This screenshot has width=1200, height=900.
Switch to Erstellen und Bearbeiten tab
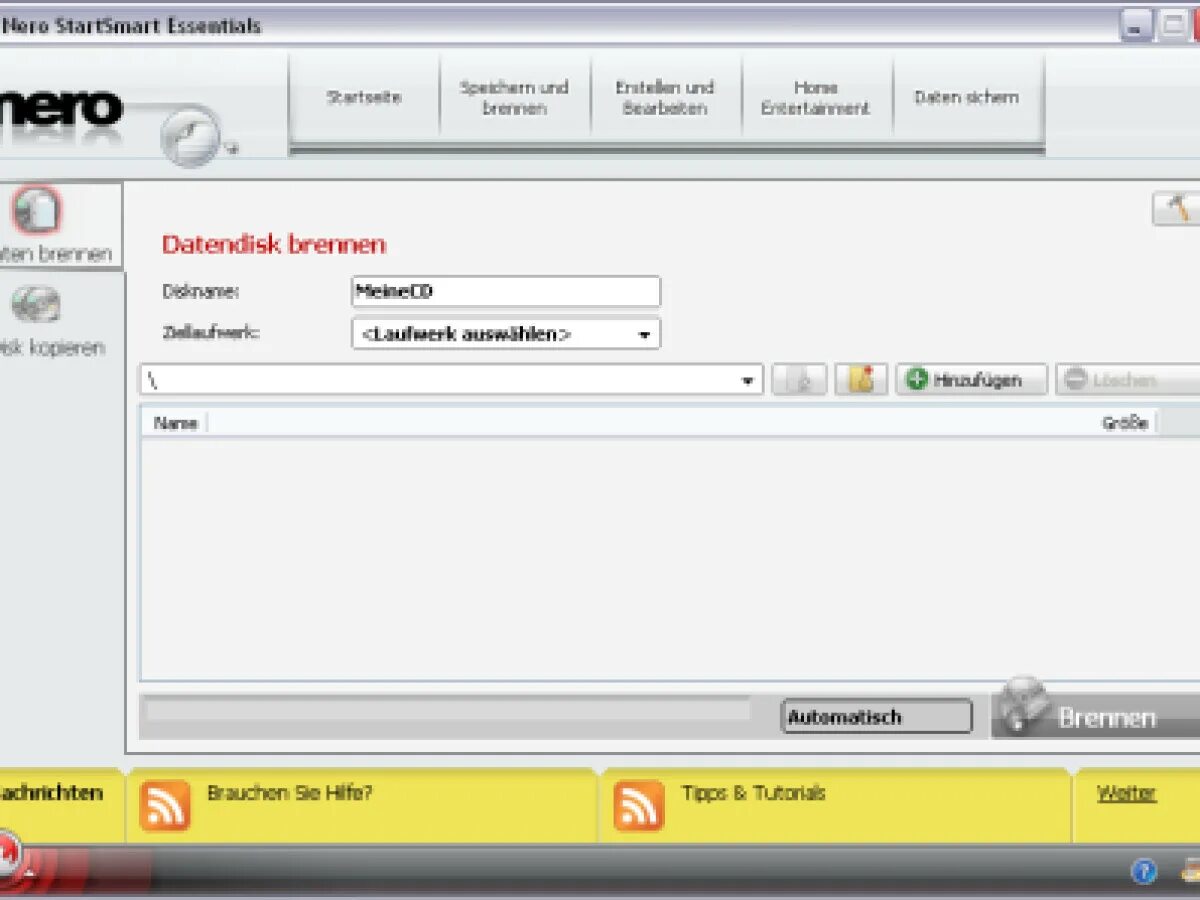click(x=665, y=98)
